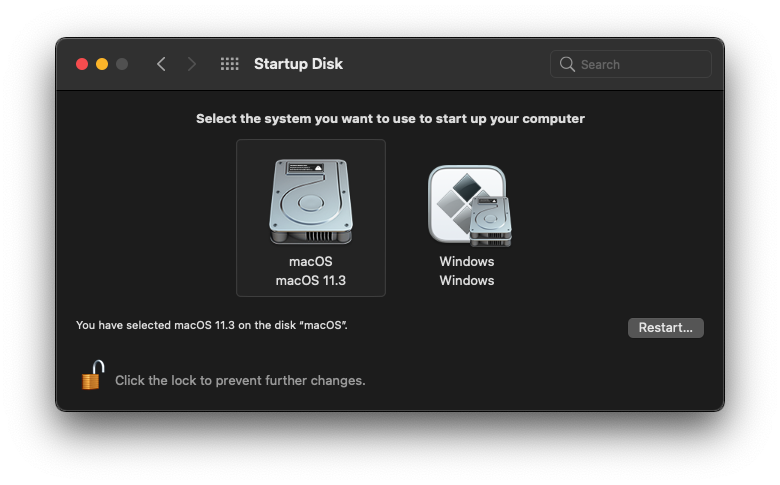The width and height of the screenshot is (780, 485).
Task: Click the "Startup Disk" window title
Action: click(x=298, y=64)
